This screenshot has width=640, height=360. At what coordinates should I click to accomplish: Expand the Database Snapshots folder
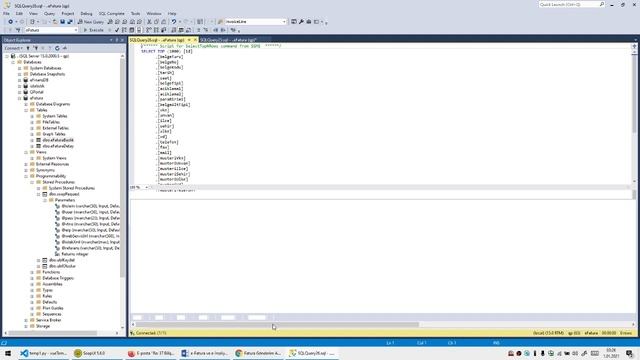[x=20, y=74]
